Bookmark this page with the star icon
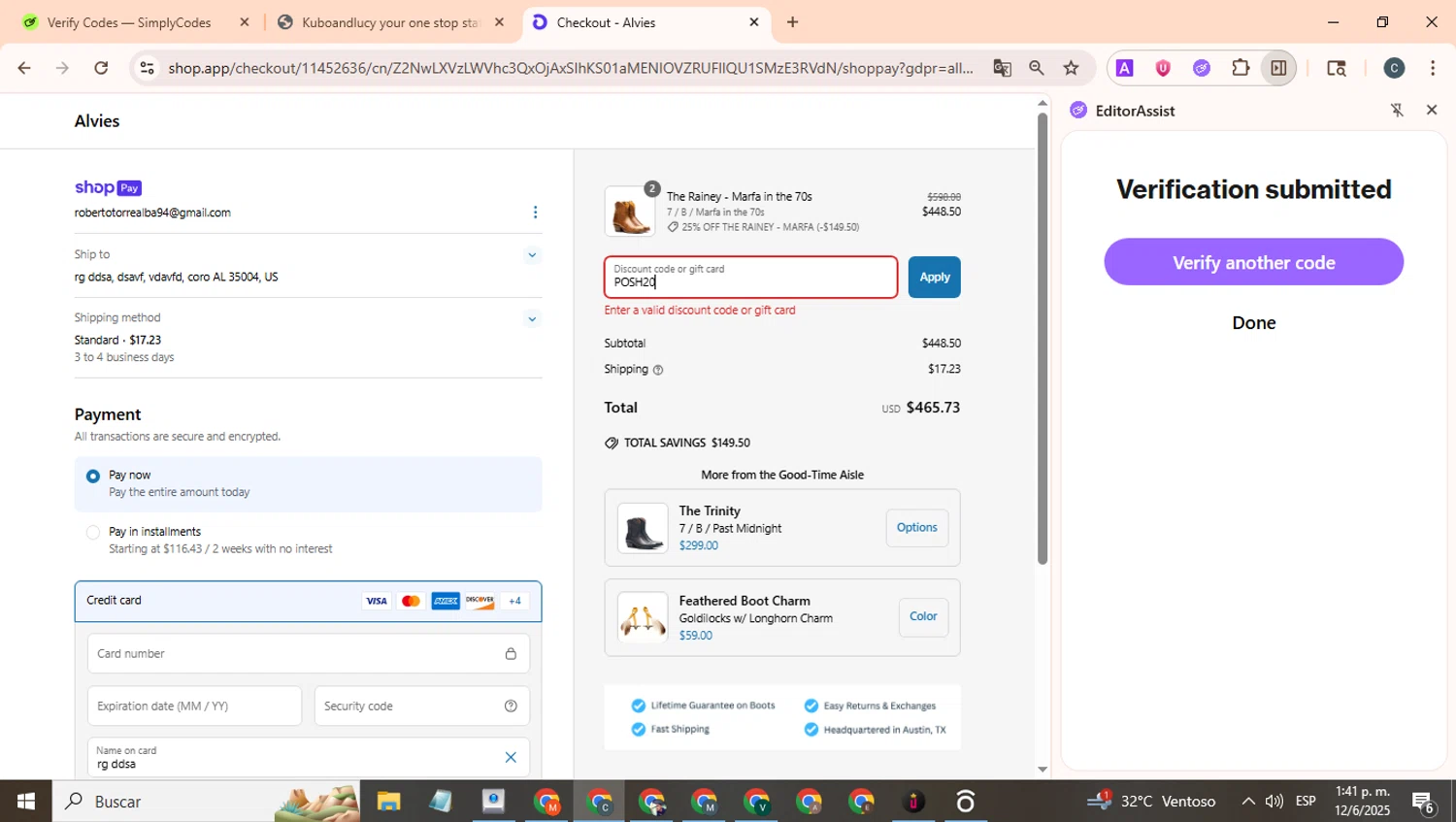This screenshot has height=822, width=1456. (1071, 68)
